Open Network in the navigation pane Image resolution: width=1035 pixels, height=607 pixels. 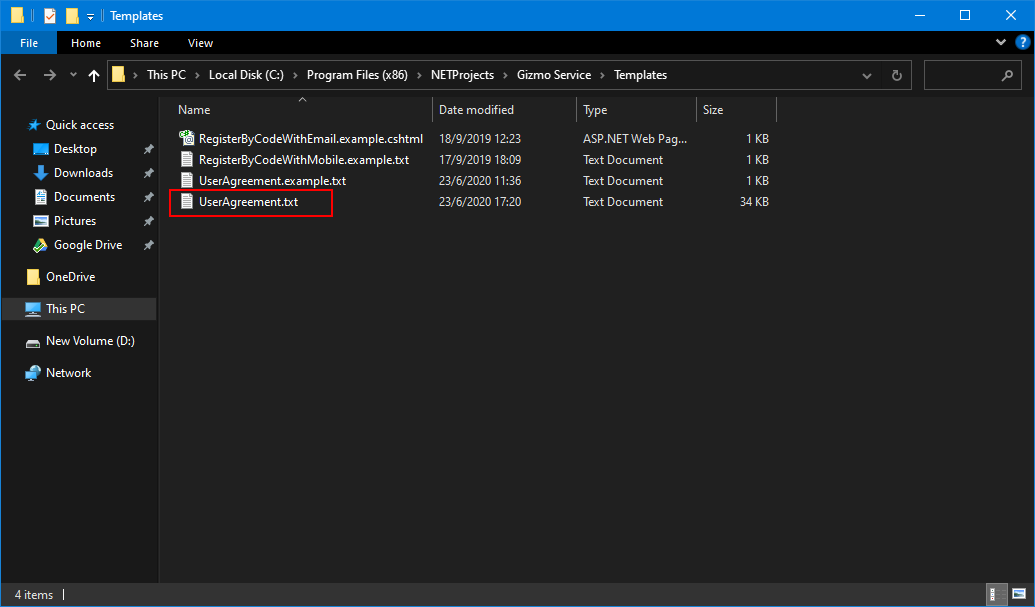(x=69, y=373)
